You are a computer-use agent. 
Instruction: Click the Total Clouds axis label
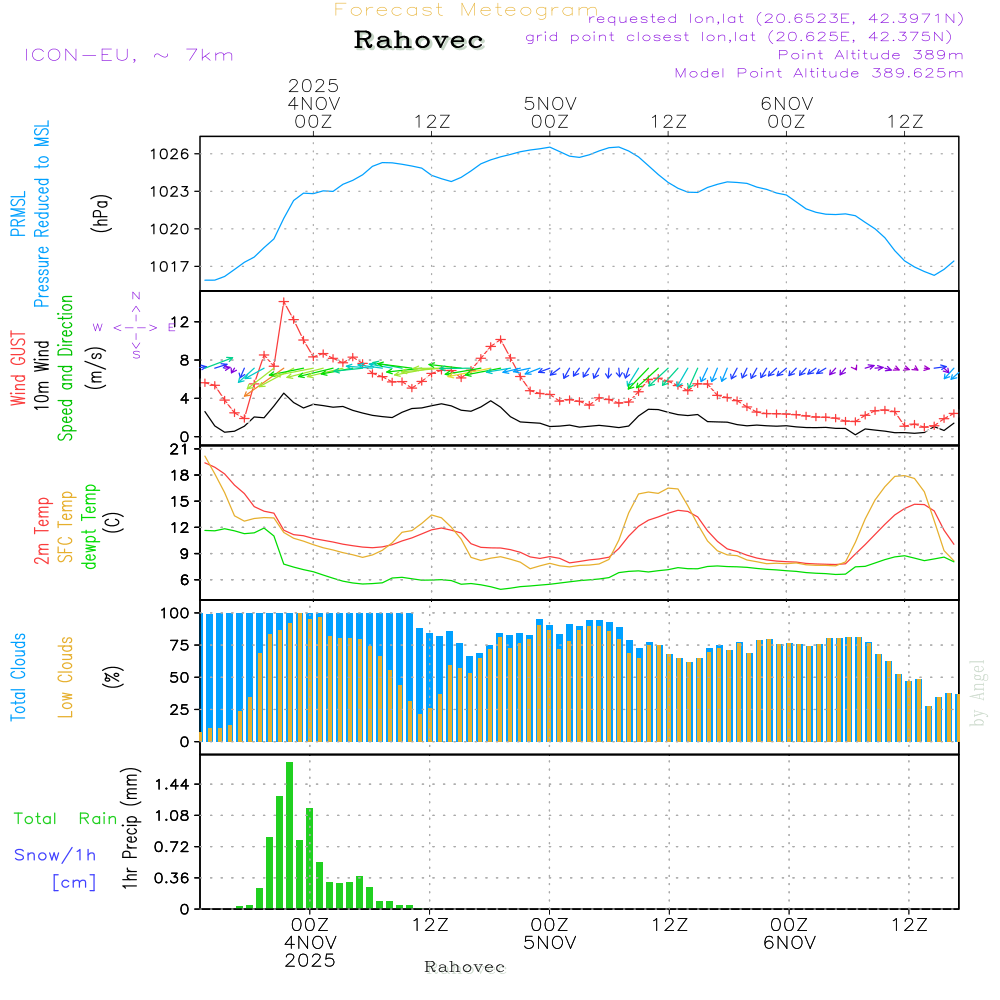point(17,677)
